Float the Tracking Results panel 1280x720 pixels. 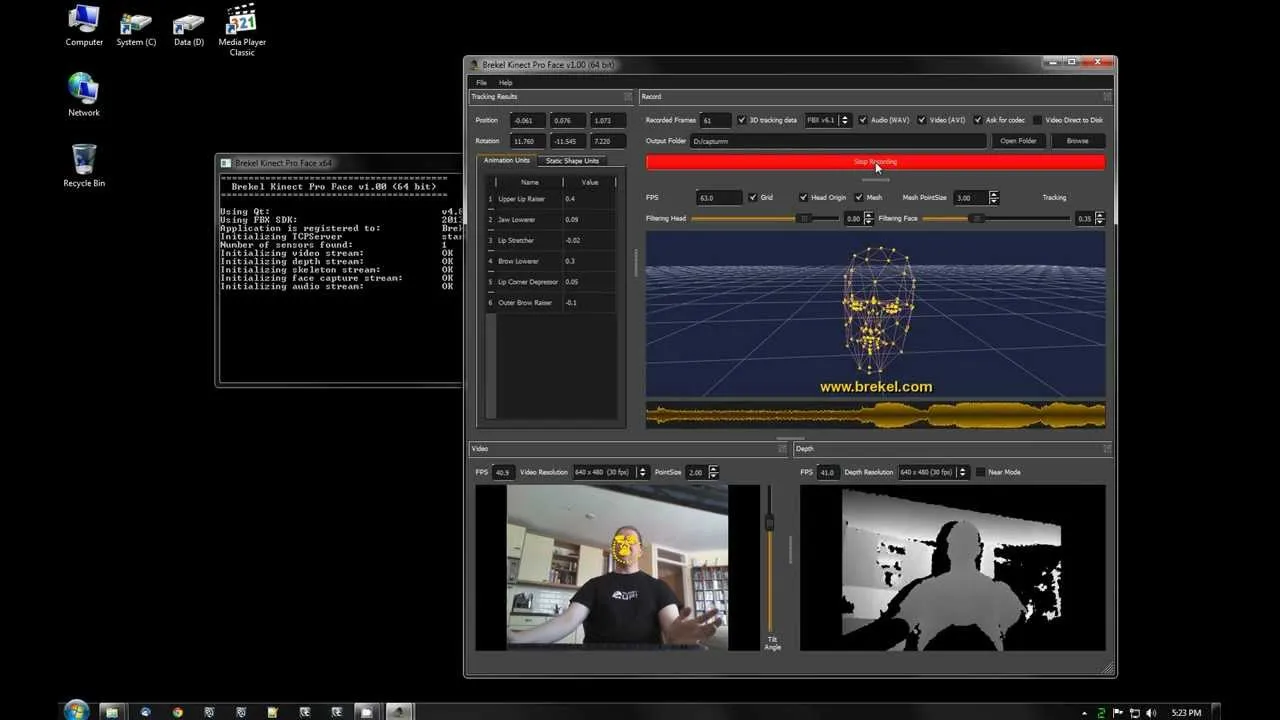(628, 97)
